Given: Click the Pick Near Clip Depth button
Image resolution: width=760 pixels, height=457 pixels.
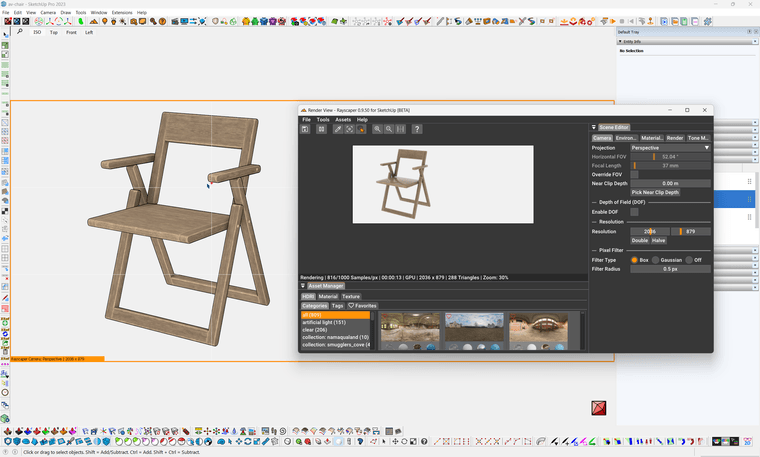Looking at the screenshot, I should (x=655, y=192).
